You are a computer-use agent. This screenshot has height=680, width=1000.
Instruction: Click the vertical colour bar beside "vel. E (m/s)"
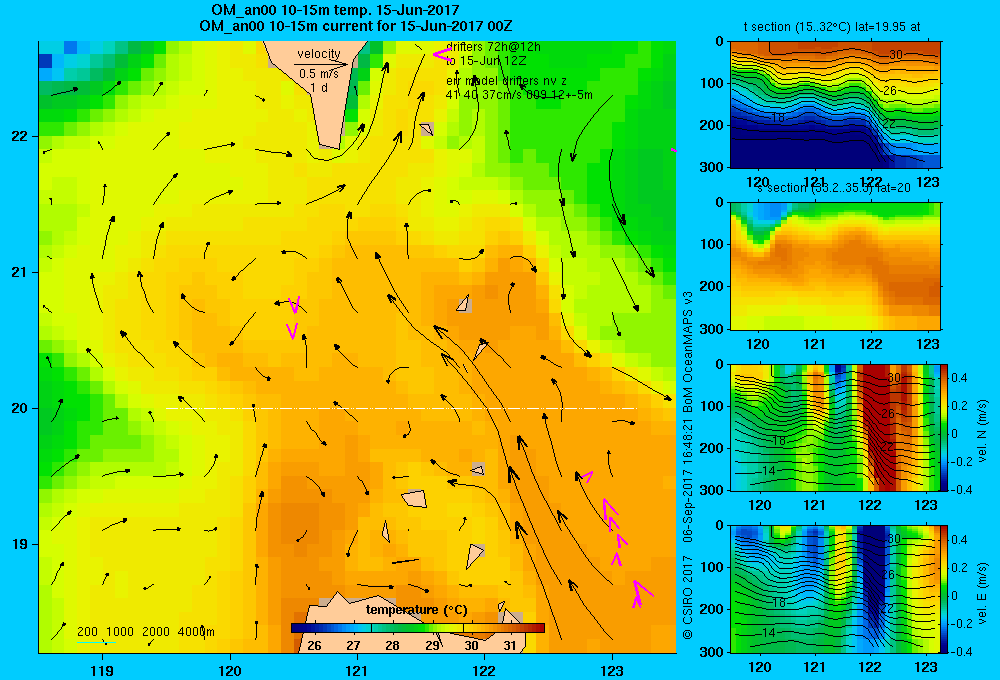point(944,589)
